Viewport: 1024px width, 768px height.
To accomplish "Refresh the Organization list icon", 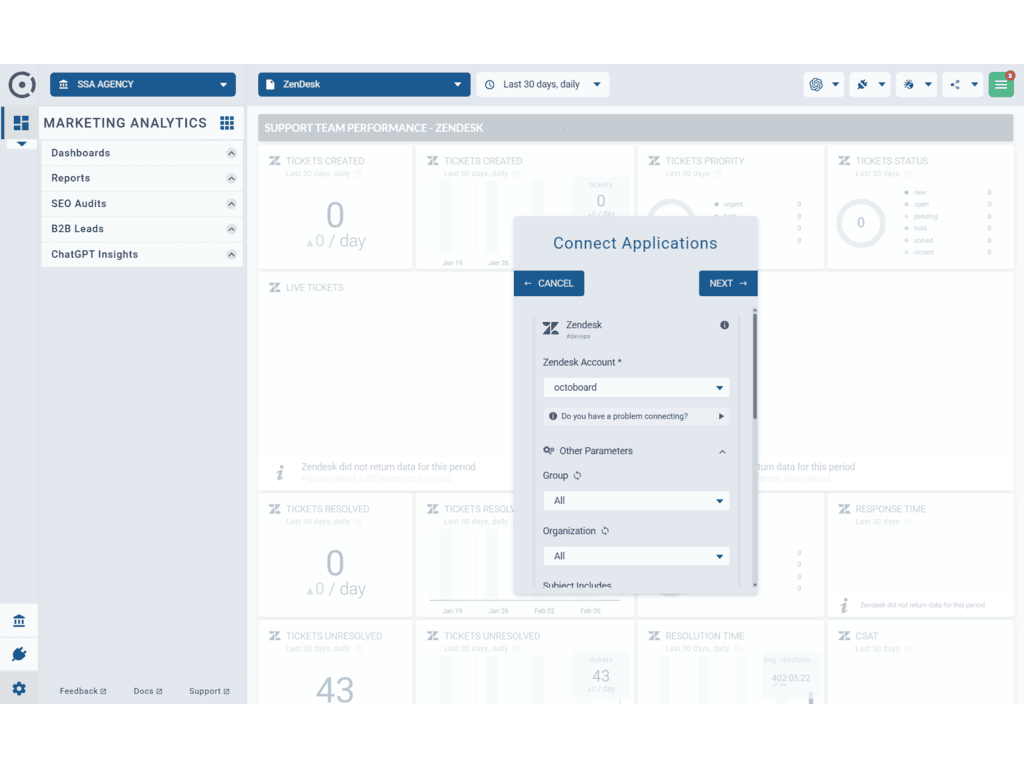I will point(605,531).
